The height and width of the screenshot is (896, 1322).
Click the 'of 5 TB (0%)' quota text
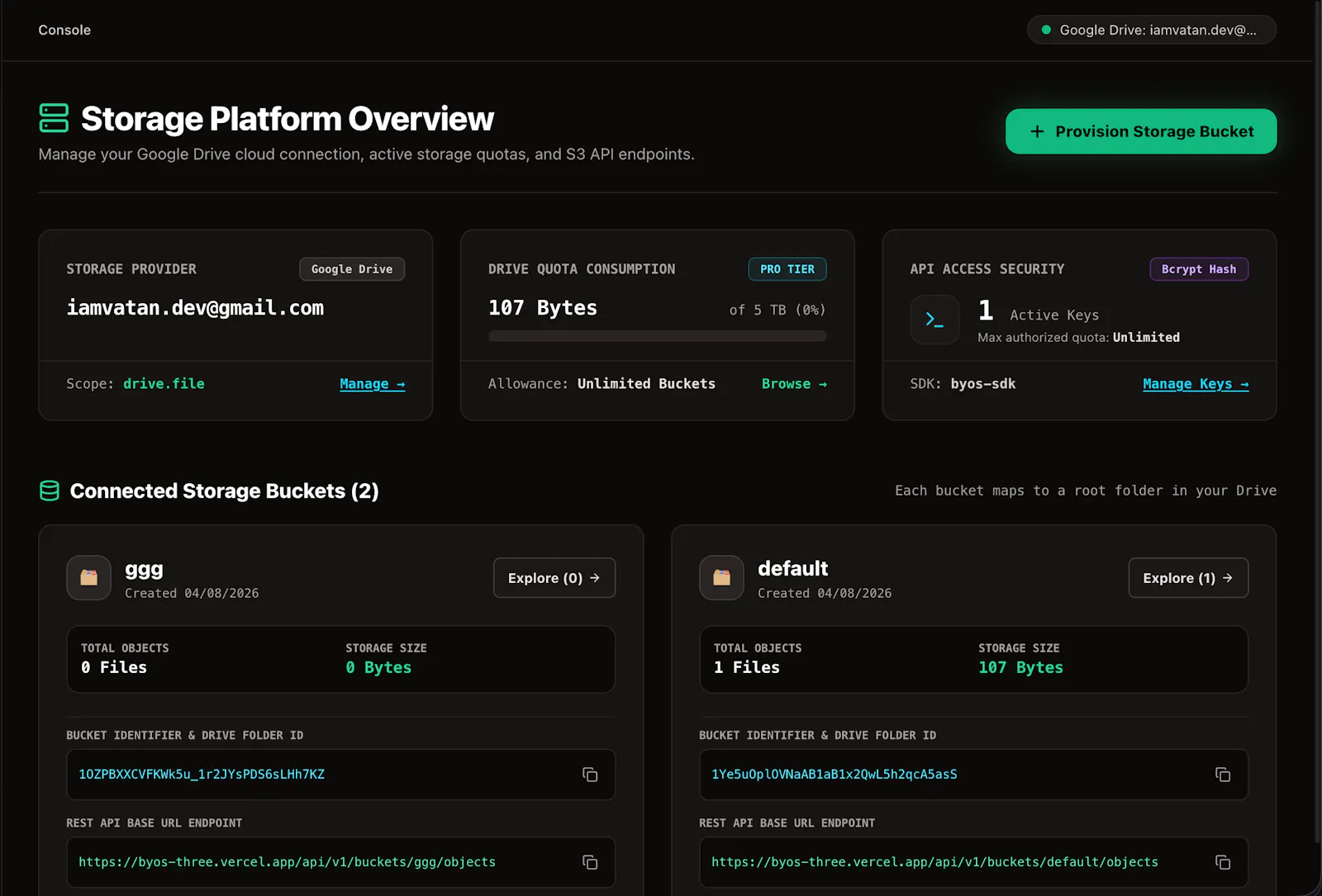pyautogui.click(x=778, y=310)
